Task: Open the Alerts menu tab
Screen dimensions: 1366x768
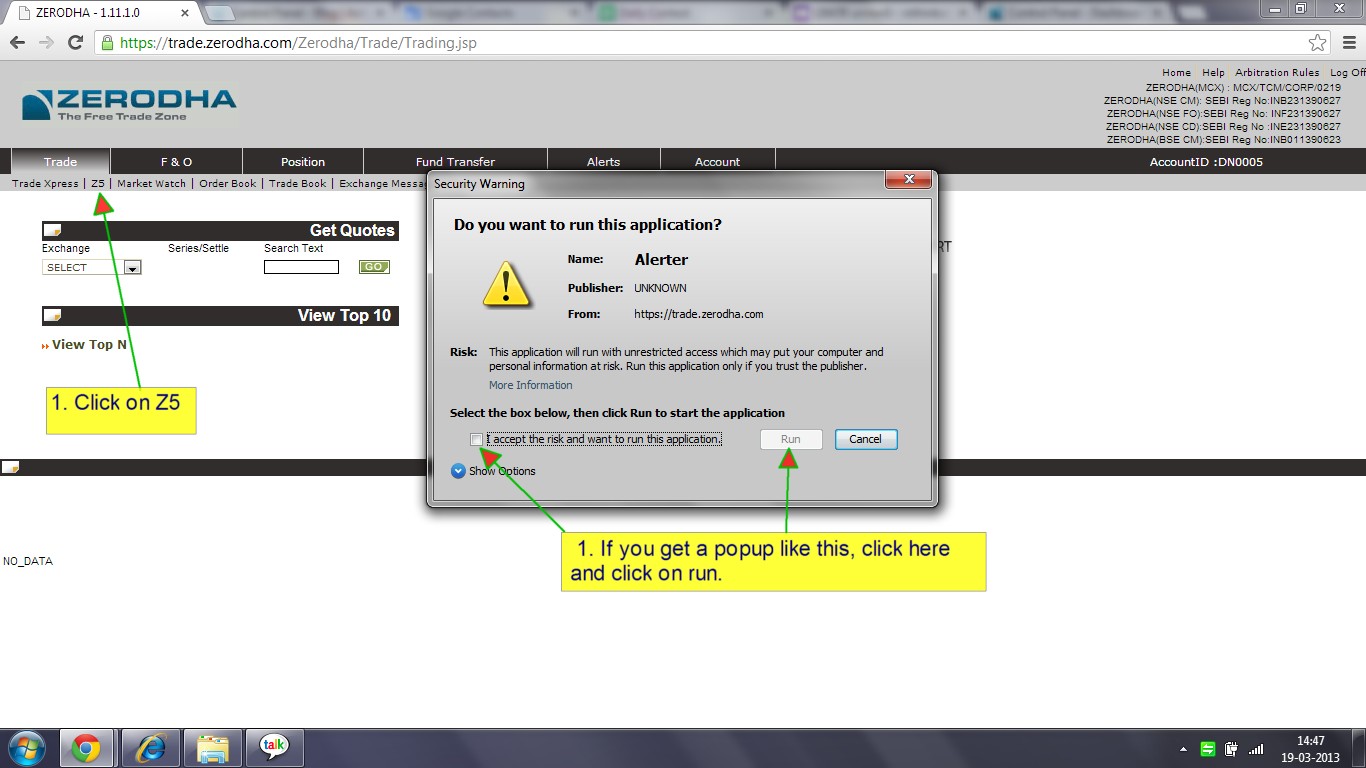Action: click(603, 162)
